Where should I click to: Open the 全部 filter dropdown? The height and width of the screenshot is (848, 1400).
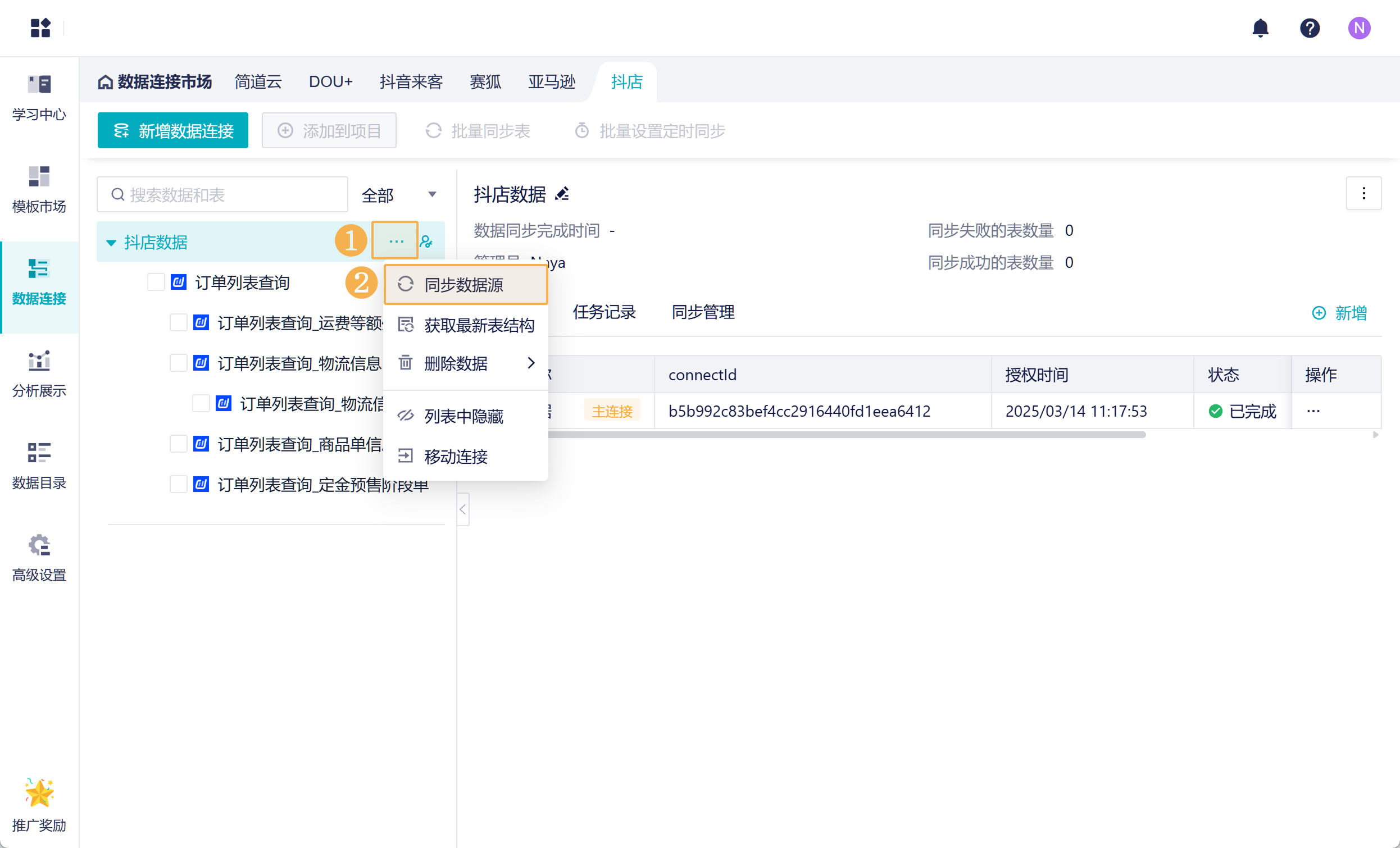[399, 195]
